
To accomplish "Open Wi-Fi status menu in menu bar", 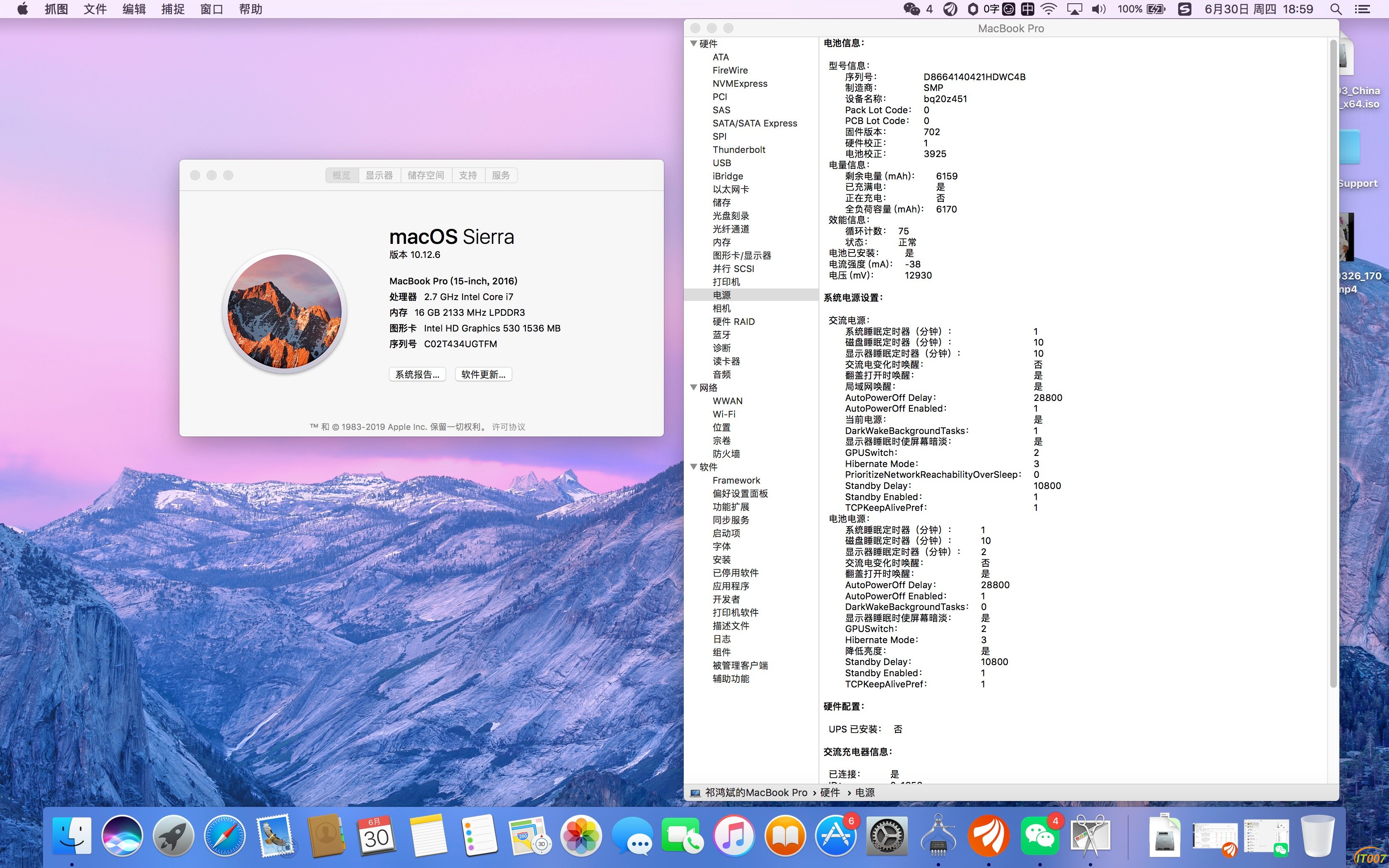I will (1049, 9).
